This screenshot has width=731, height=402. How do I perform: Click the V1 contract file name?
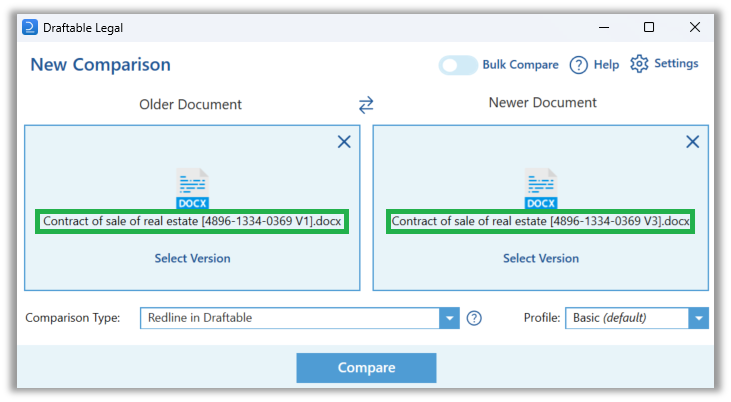pos(192,221)
